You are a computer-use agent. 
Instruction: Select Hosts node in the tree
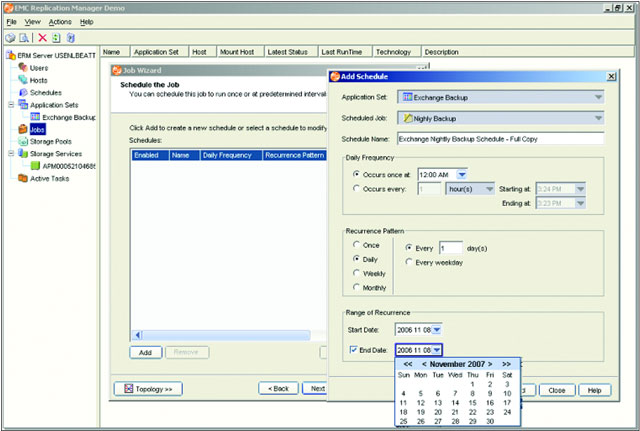tap(38, 80)
